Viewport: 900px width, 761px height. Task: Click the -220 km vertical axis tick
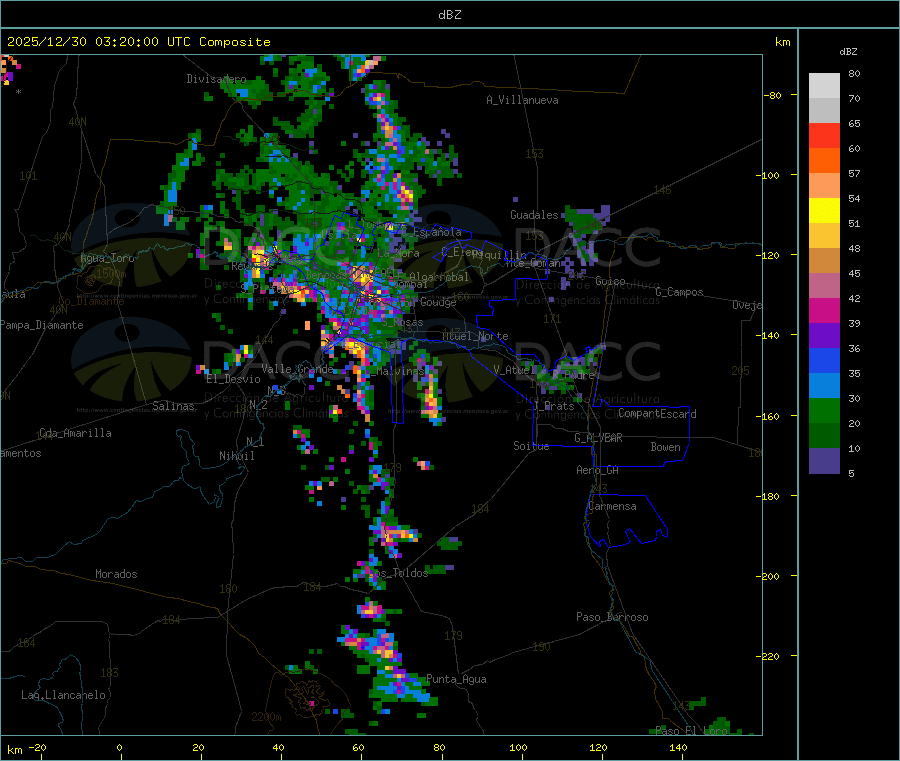[x=770, y=657]
